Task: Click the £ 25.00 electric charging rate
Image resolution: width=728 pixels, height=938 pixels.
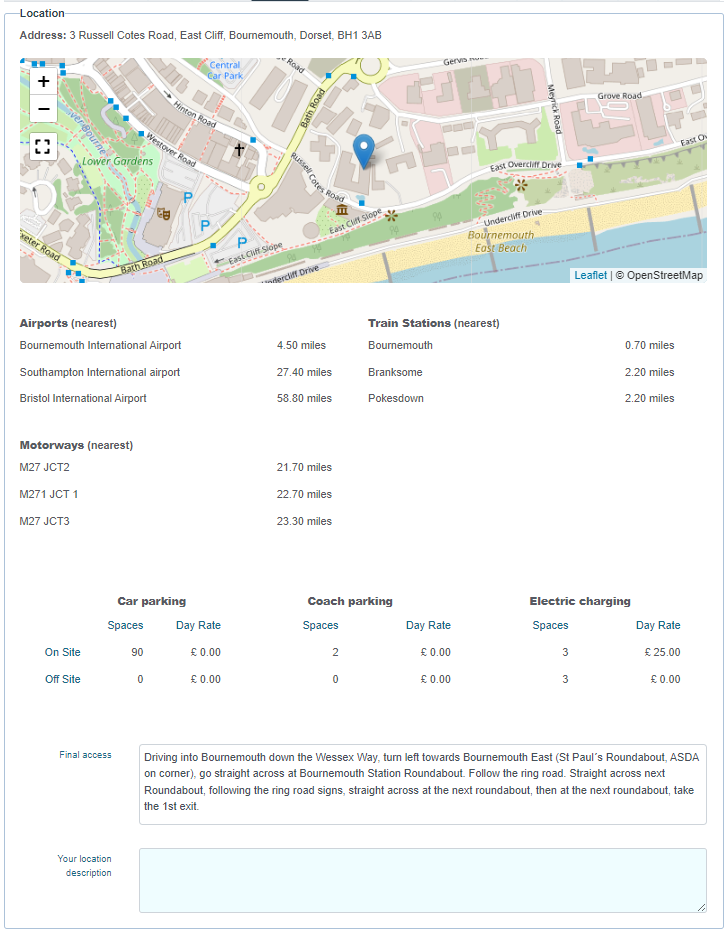Action: [662, 652]
